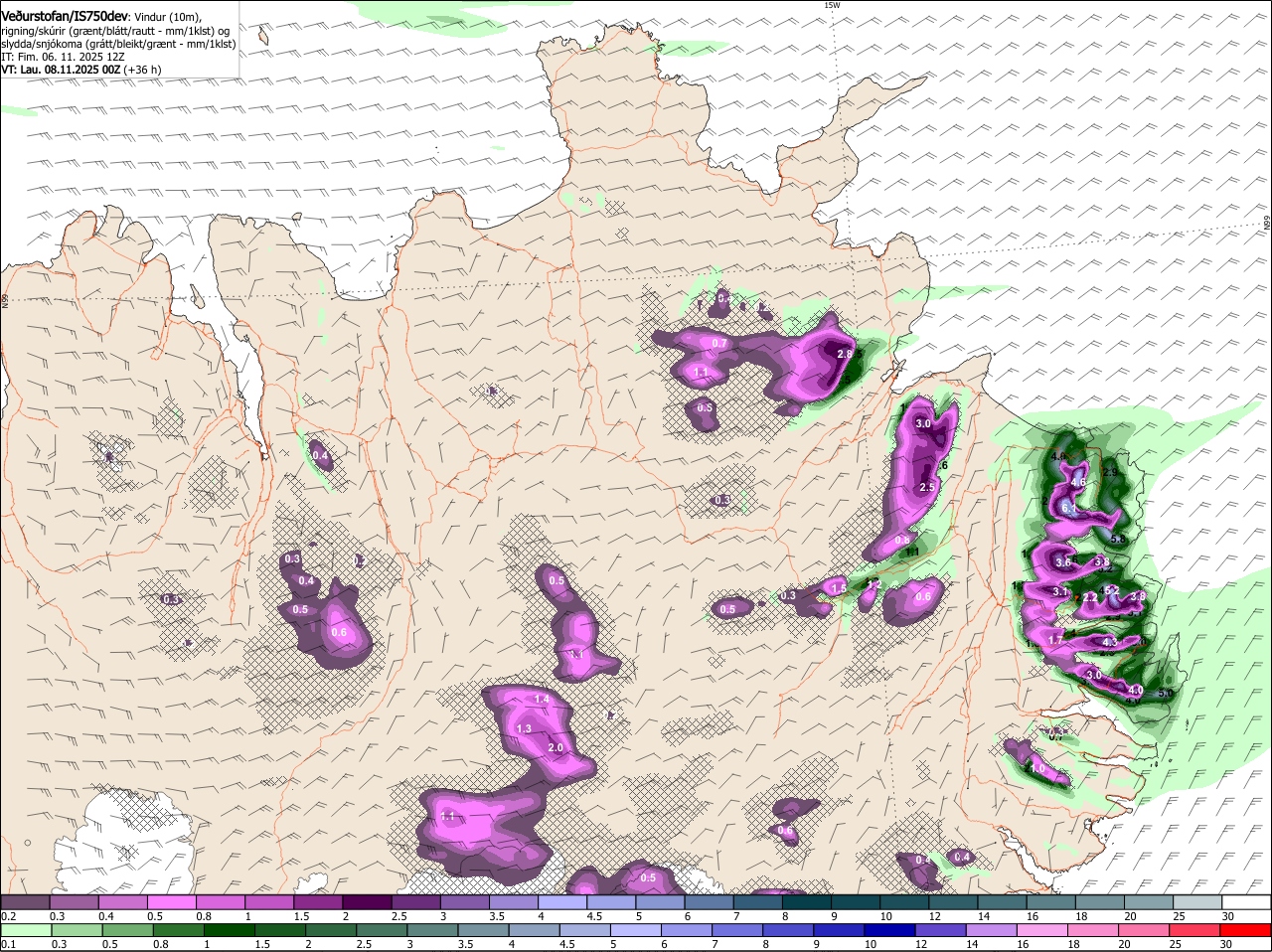The width and height of the screenshot is (1272, 952).
Task: Click the violet 12–14 rain legend swatch
Action: 943,930
